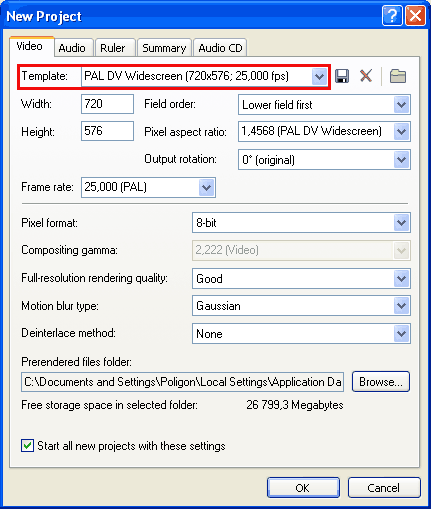Open the Output rotation dropdown
Image resolution: width=431 pixels, height=509 pixels.
pos(401,160)
